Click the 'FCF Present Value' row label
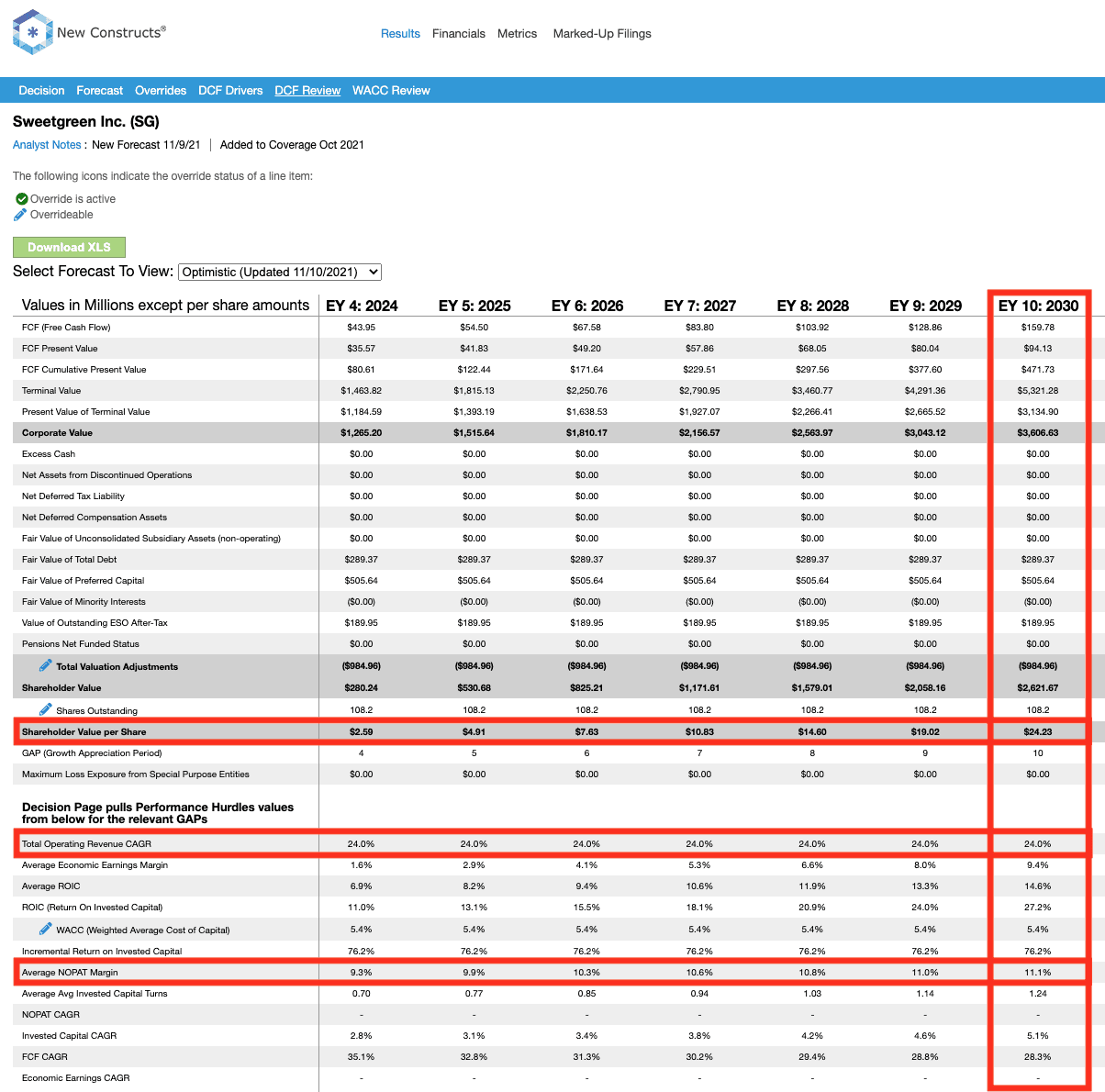Viewport: 1105px width, 1092px height. point(60,349)
